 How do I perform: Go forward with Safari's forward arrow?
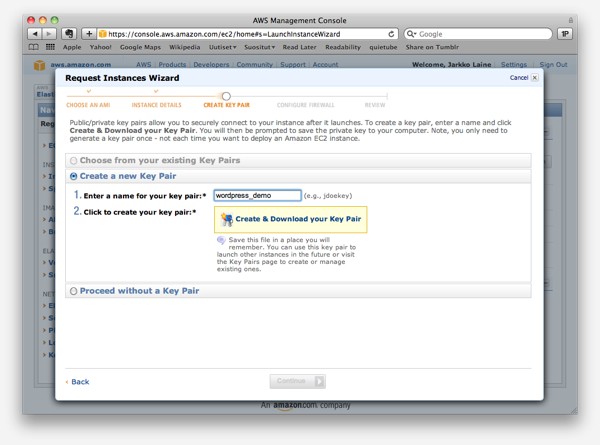[49, 34]
